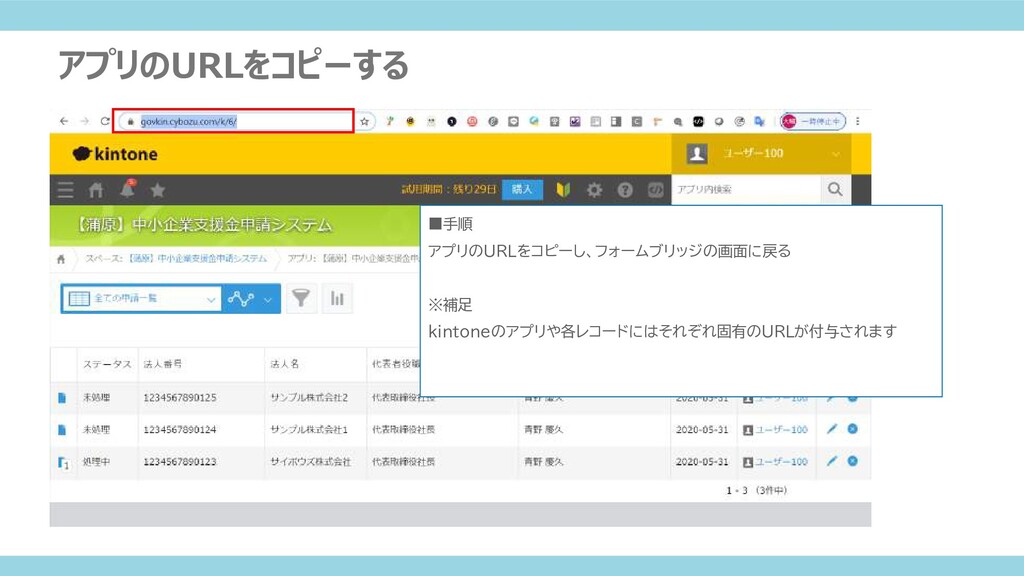Open the 全ての申請一覧 view dropdown
The image size is (1024, 576).
[141, 298]
